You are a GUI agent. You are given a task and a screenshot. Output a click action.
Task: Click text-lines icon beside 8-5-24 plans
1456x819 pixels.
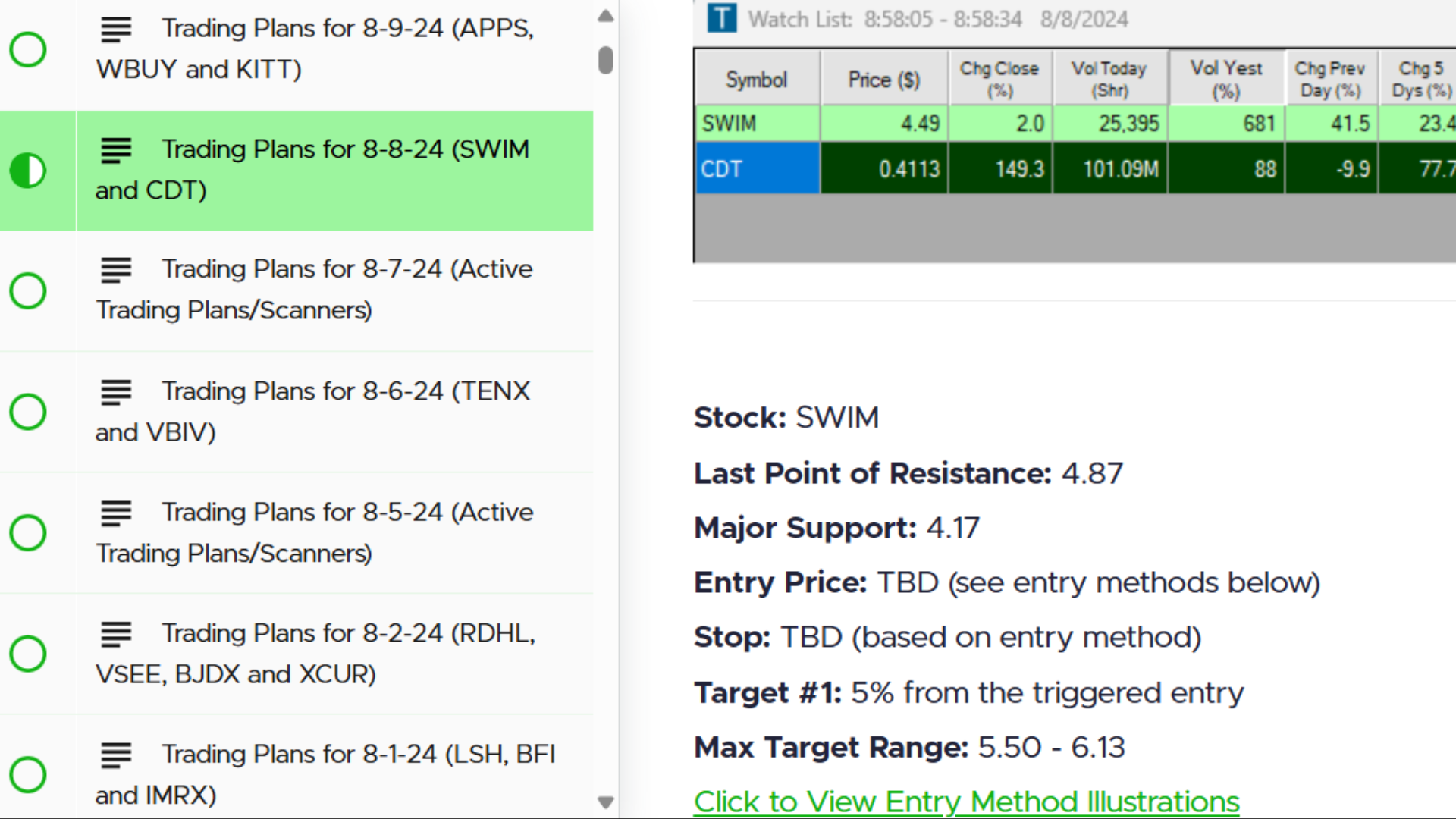point(116,513)
